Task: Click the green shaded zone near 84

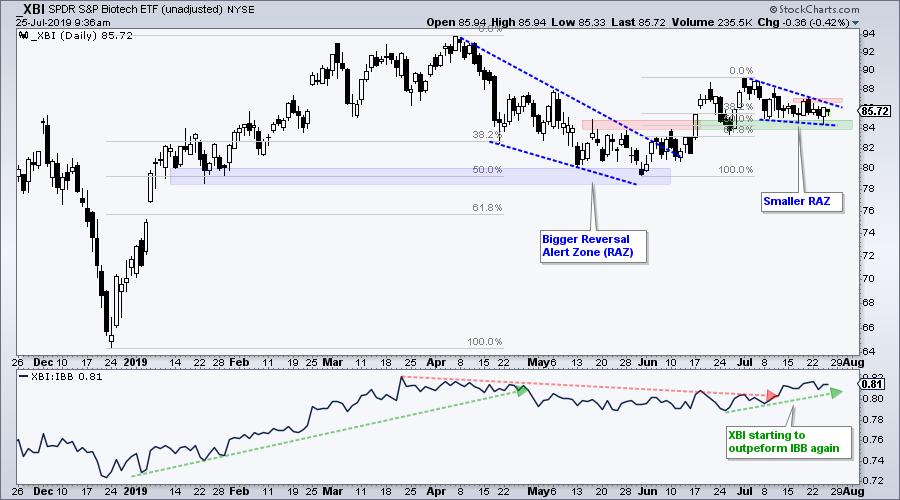Action: pos(775,125)
